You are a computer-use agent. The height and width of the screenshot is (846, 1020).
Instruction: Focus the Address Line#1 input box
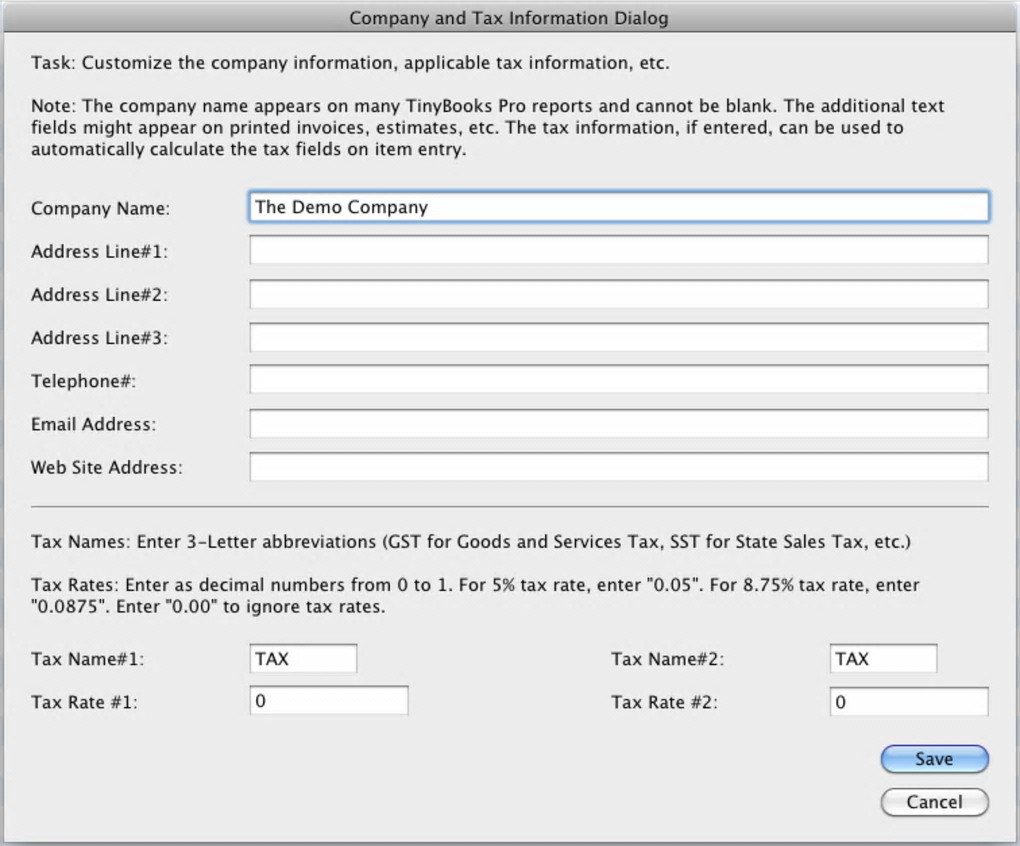coord(618,250)
